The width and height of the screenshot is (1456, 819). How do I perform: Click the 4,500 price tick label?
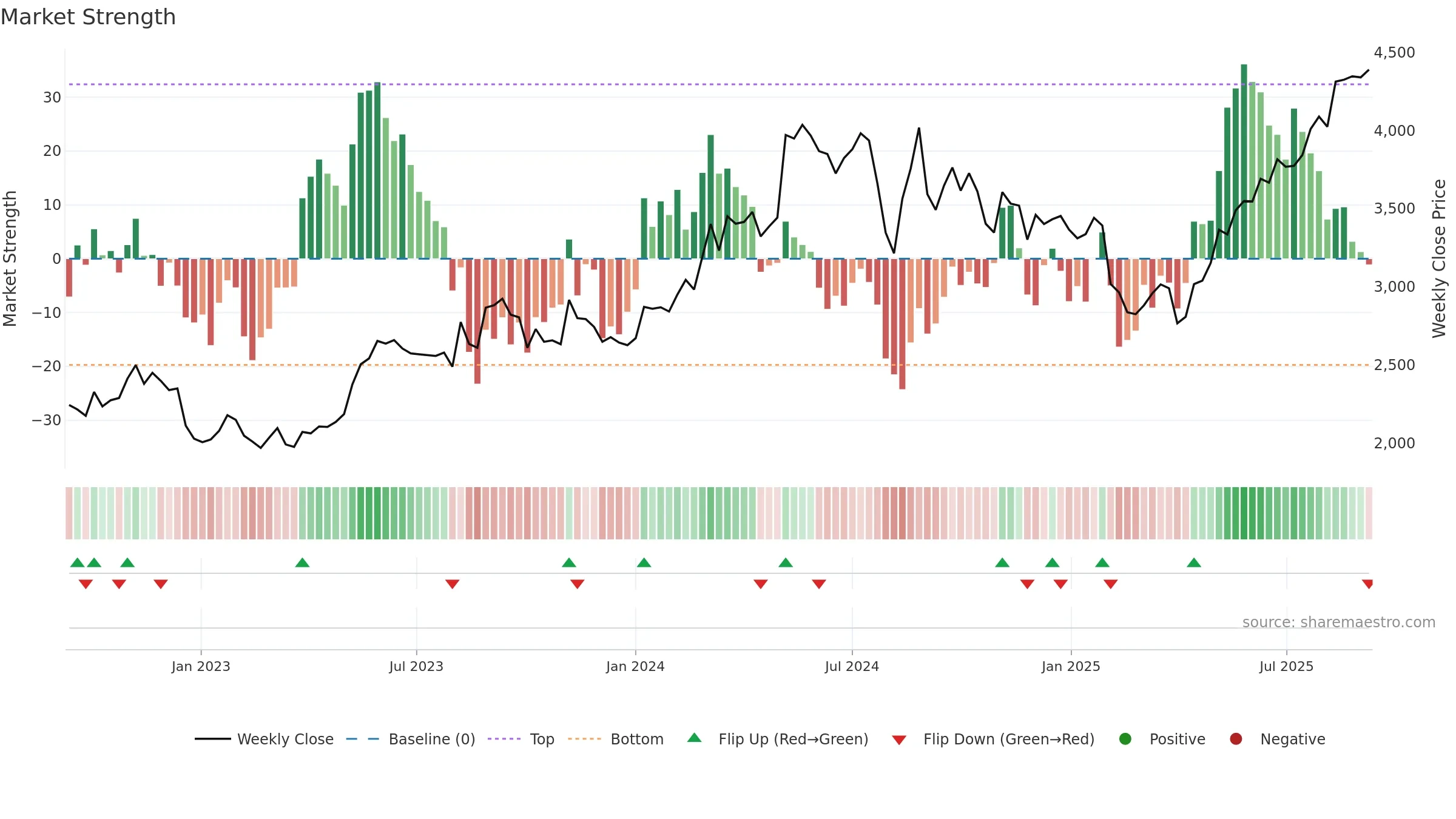(x=1394, y=52)
